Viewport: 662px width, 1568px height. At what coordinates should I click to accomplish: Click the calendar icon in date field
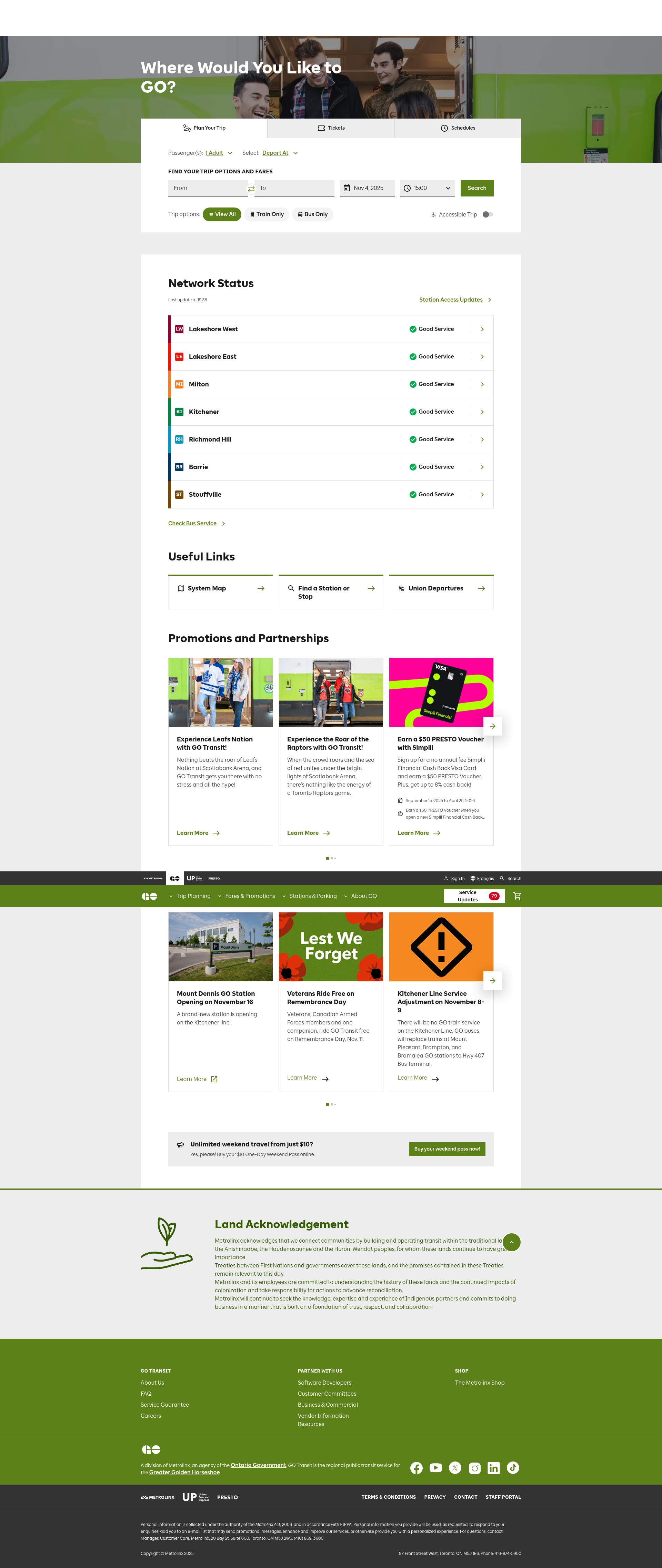click(347, 188)
